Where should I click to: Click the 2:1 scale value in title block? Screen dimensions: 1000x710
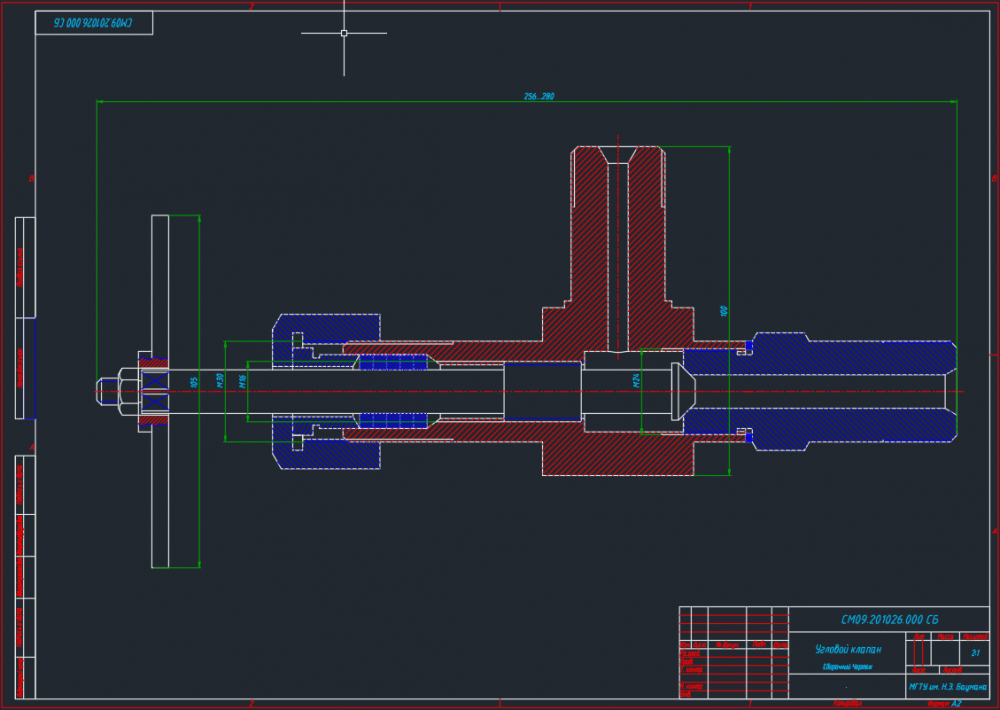[975, 651]
